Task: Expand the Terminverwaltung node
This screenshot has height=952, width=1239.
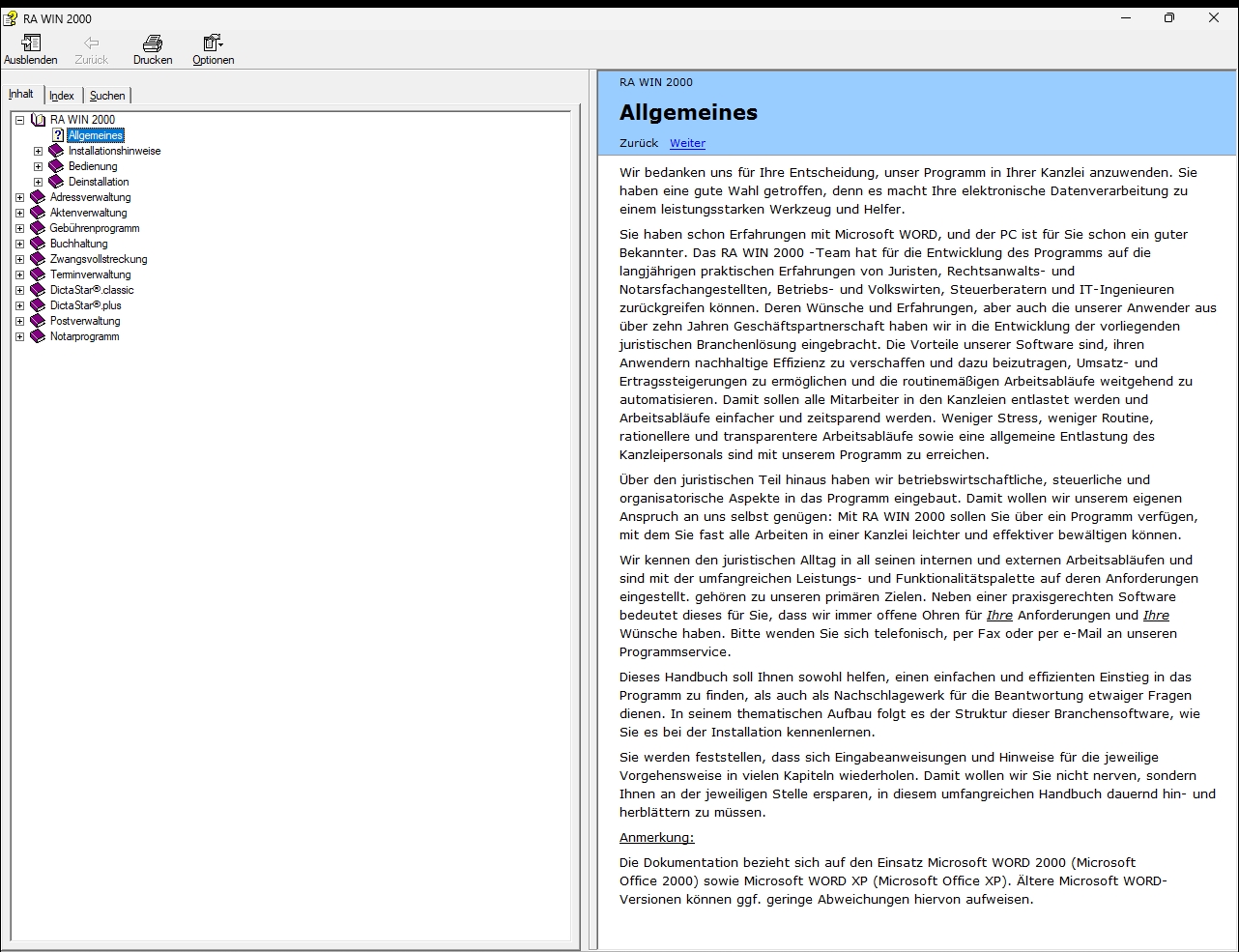Action: point(19,274)
